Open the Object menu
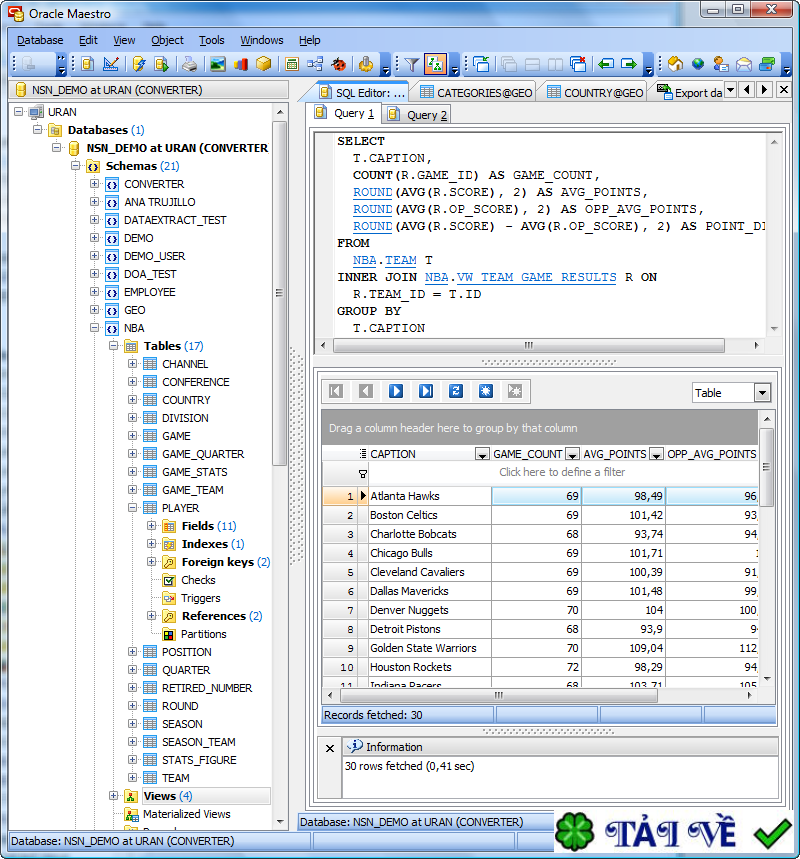This screenshot has width=800, height=859. pos(167,40)
